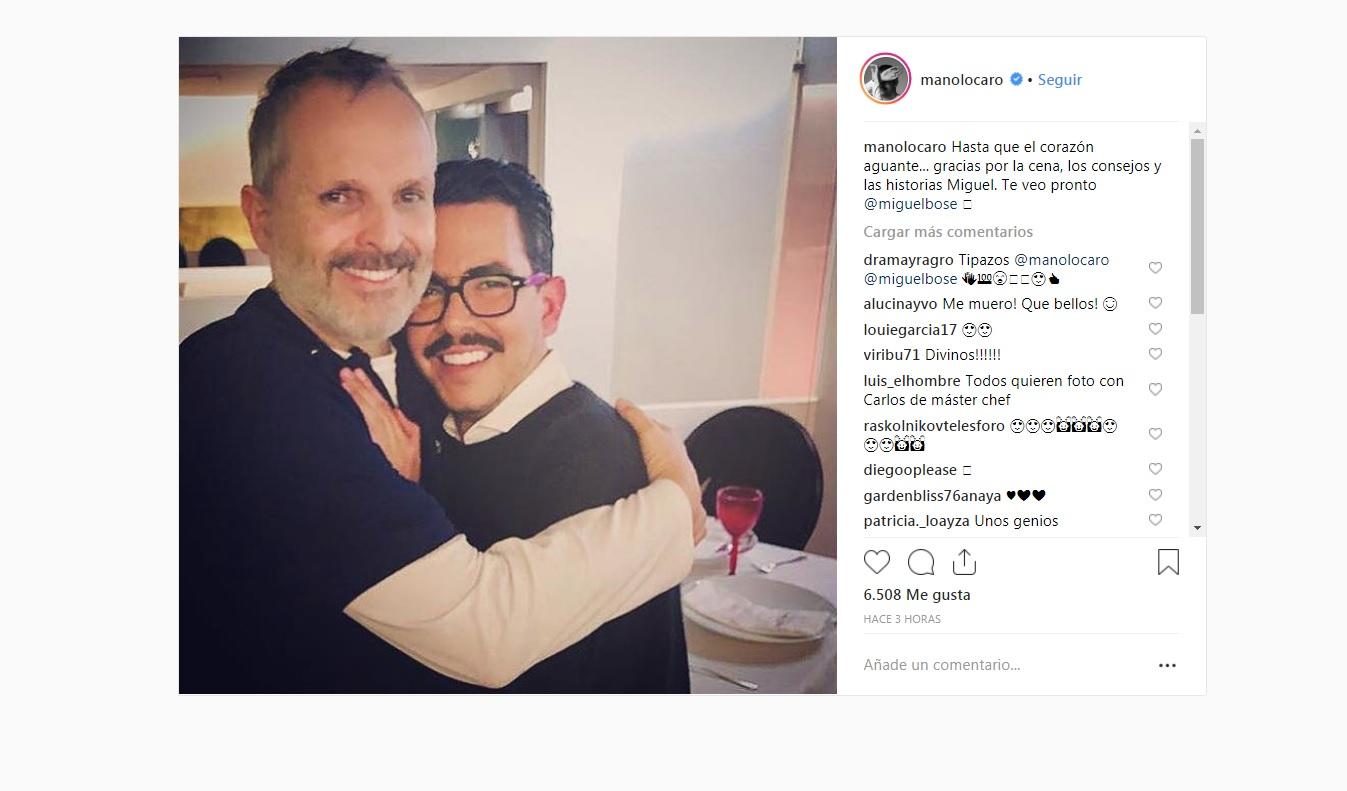Expand Cargar más comentarios

[948, 231]
